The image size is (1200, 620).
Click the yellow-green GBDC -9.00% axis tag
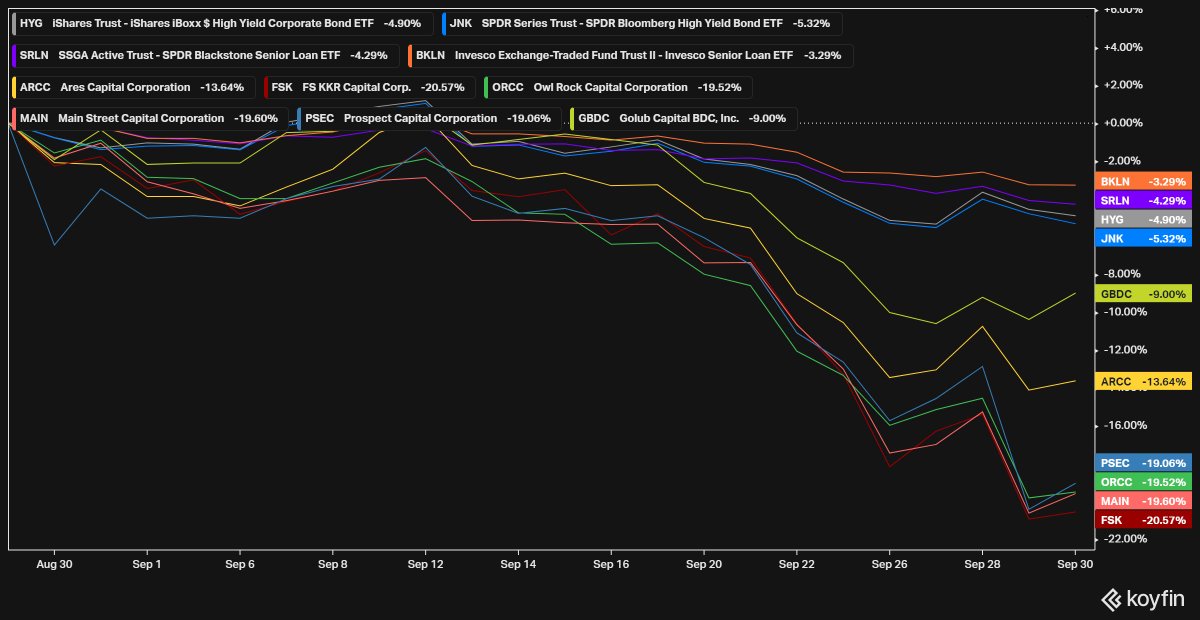(x=1143, y=294)
